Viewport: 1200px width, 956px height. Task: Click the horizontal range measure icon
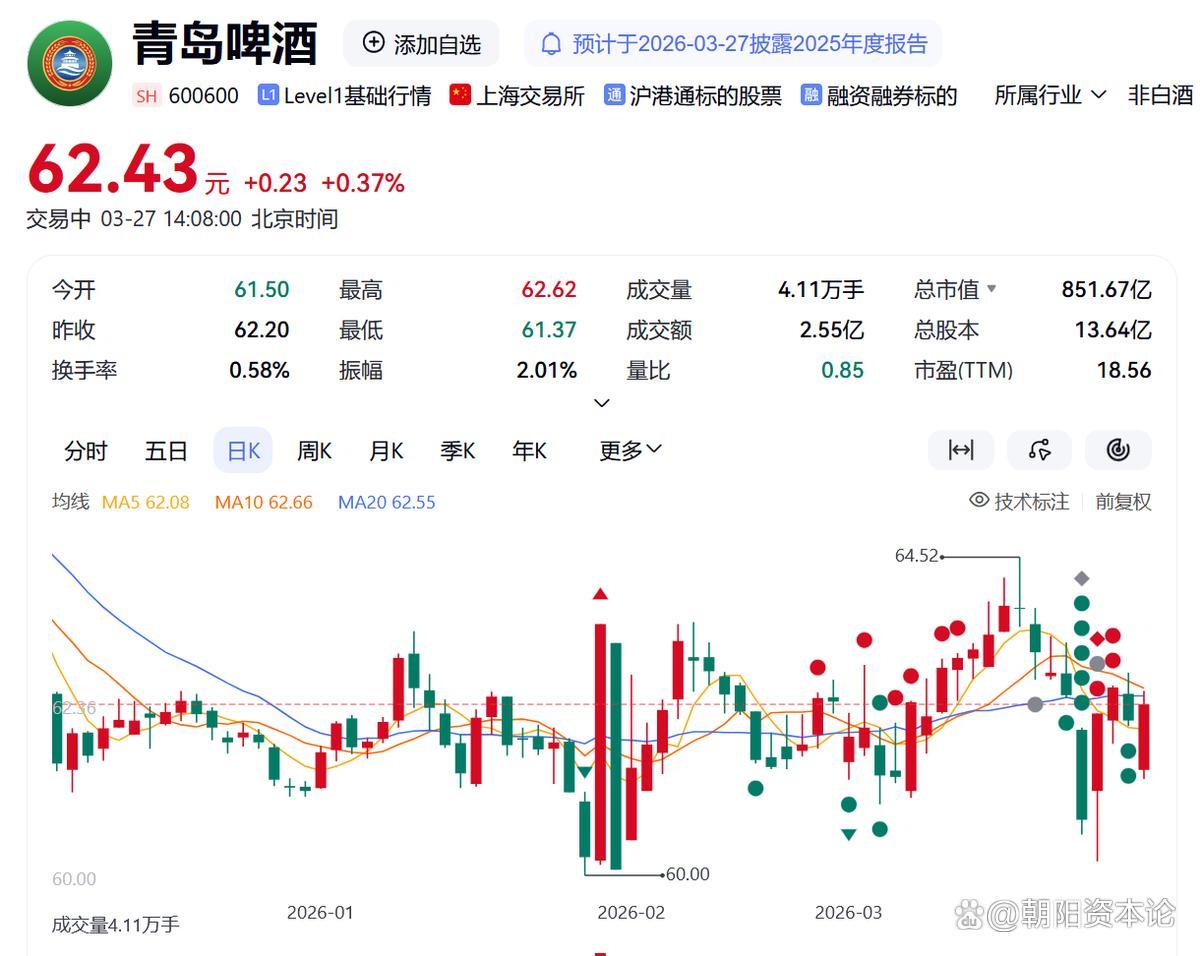[x=960, y=450]
